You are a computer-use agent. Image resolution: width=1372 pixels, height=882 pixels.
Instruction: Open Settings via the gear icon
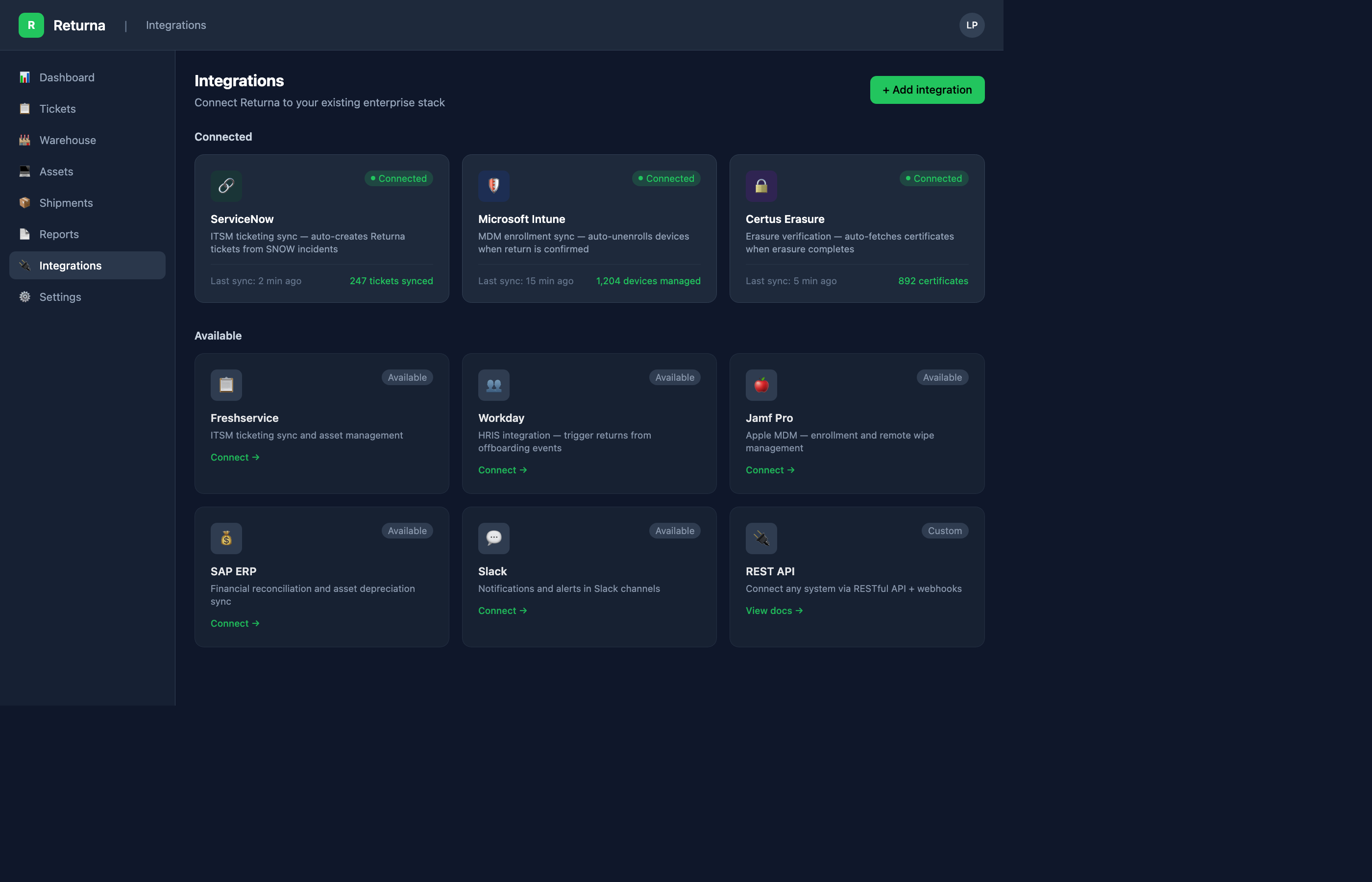[24, 296]
